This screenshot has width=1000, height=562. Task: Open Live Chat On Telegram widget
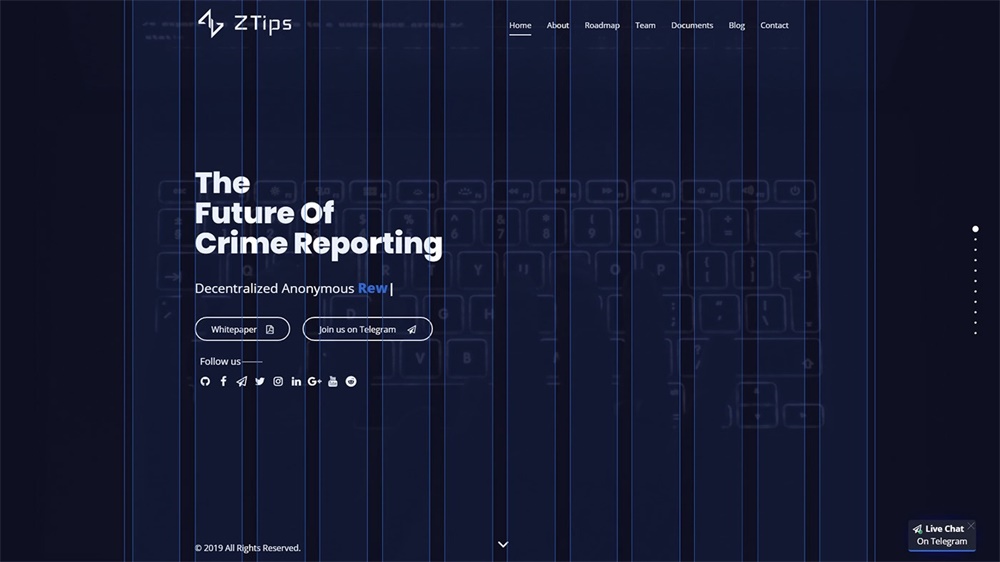tap(941, 535)
